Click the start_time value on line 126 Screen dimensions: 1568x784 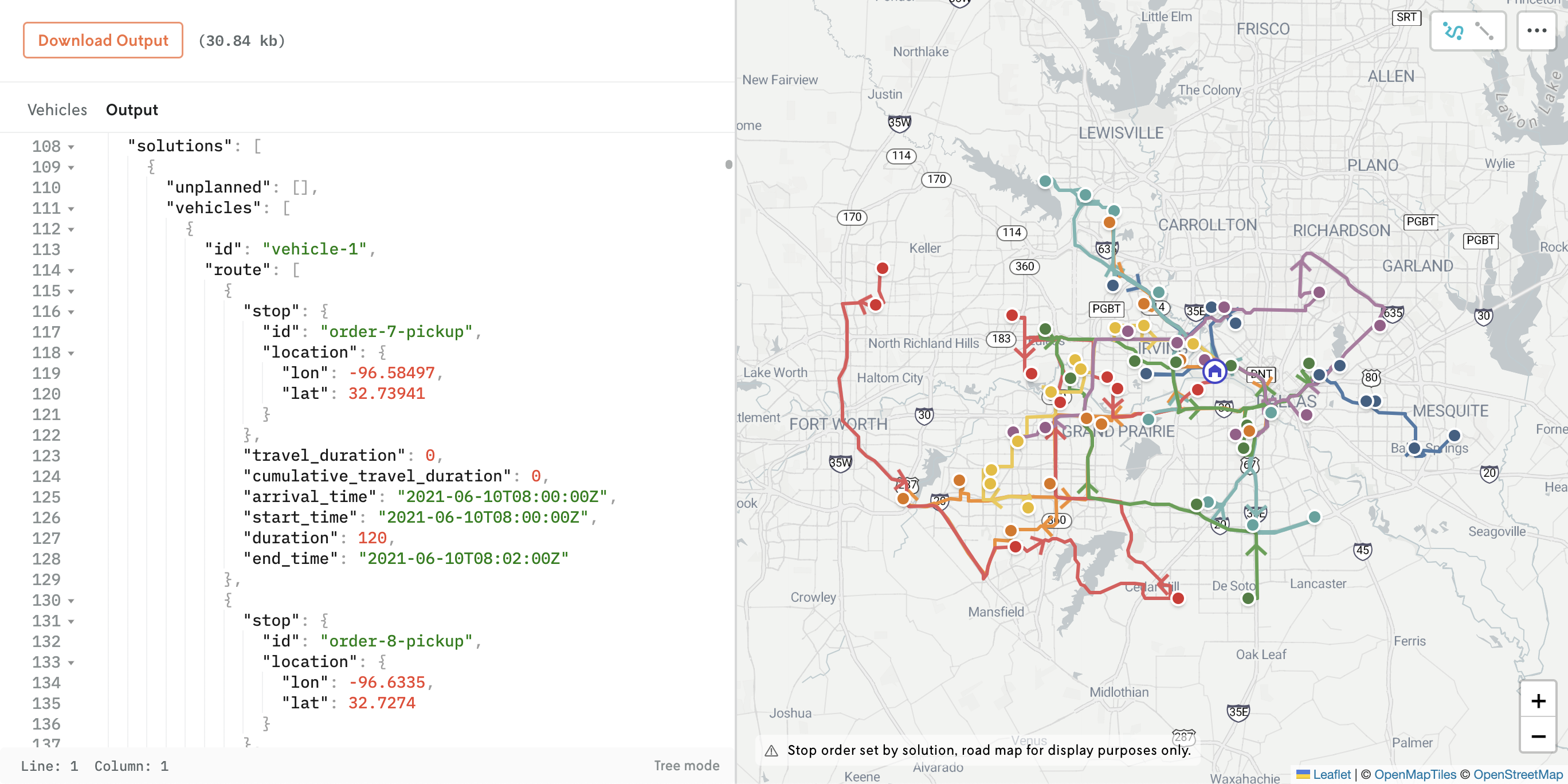coord(483,518)
